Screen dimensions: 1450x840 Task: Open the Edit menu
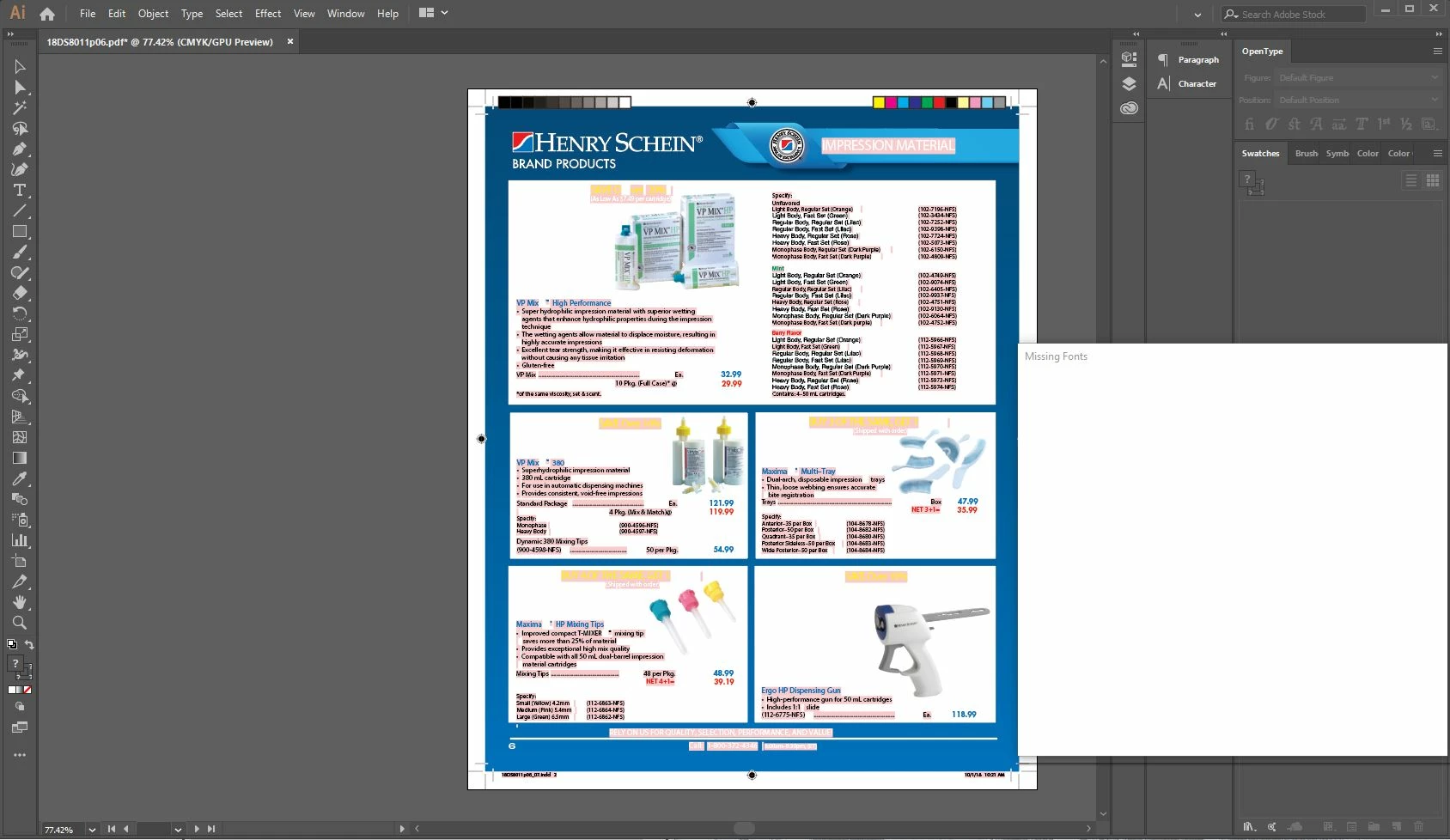pyautogui.click(x=117, y=14)
